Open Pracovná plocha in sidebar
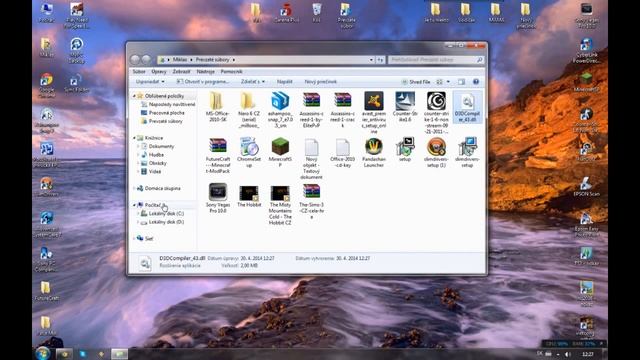Image resolution: width=640 pixels, height=360 pixels. pos(162,113)
